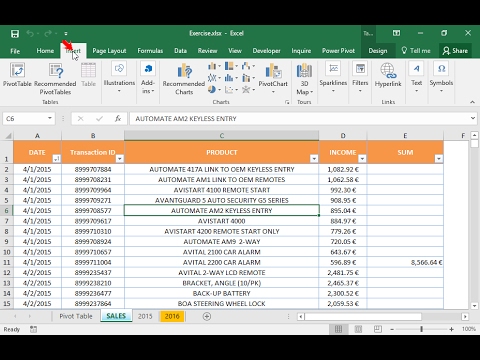Insert a column or bar chart
480x360 pixels.
[214, 66]
